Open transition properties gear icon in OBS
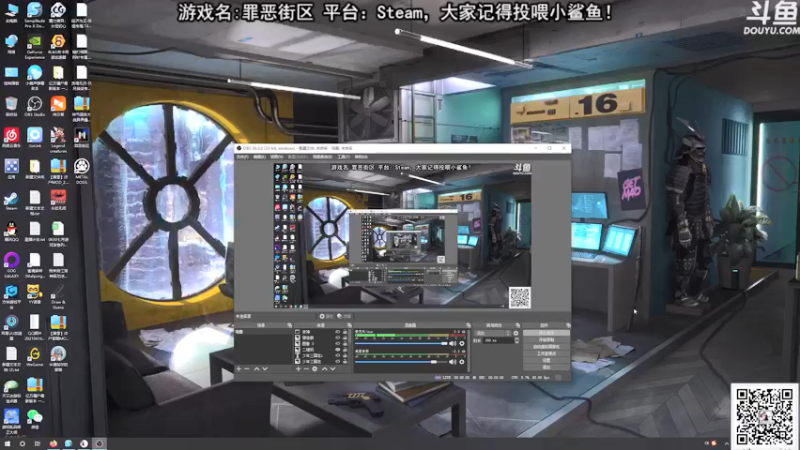 point(516,333)
